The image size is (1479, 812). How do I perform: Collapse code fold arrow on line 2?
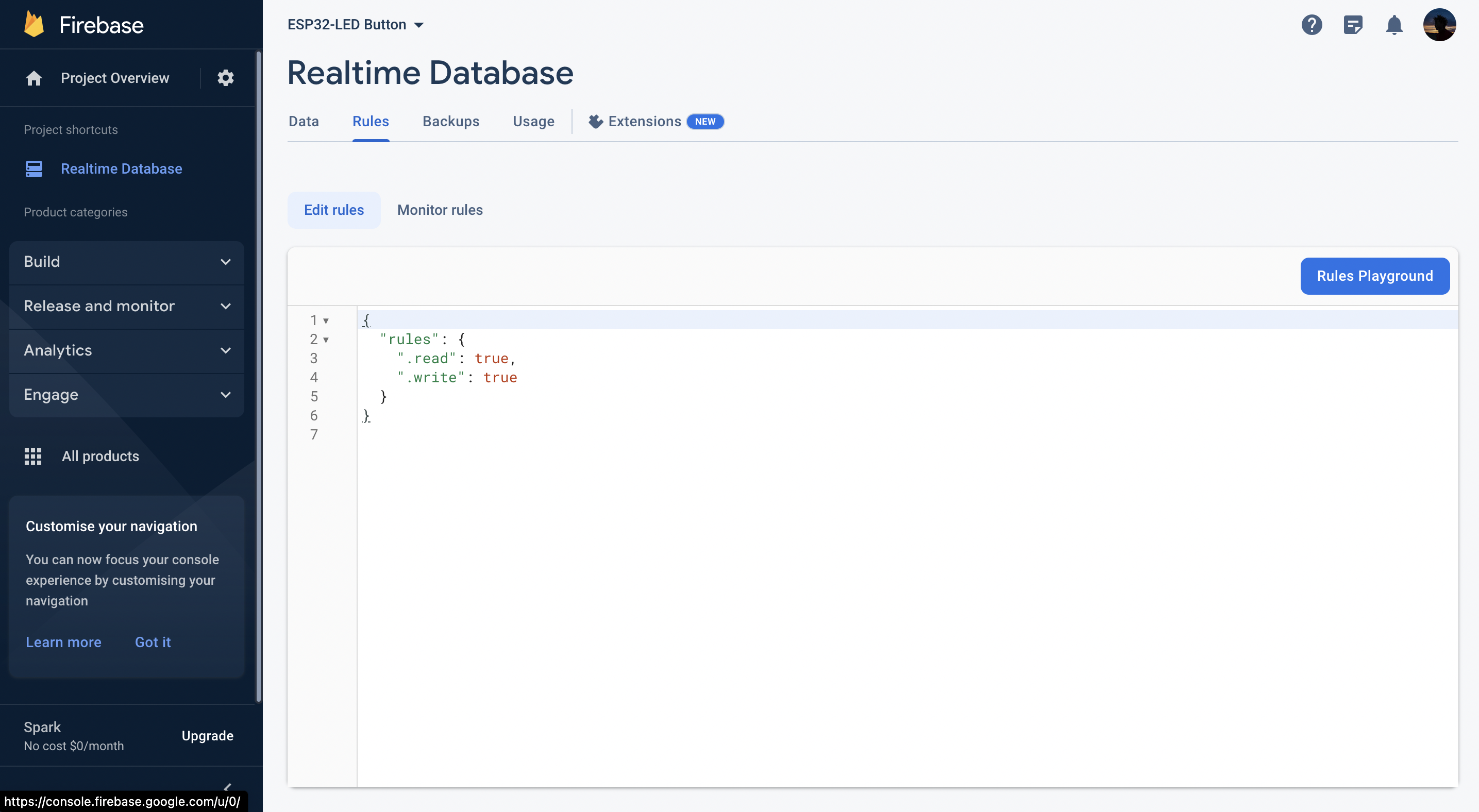coord(326,340)
